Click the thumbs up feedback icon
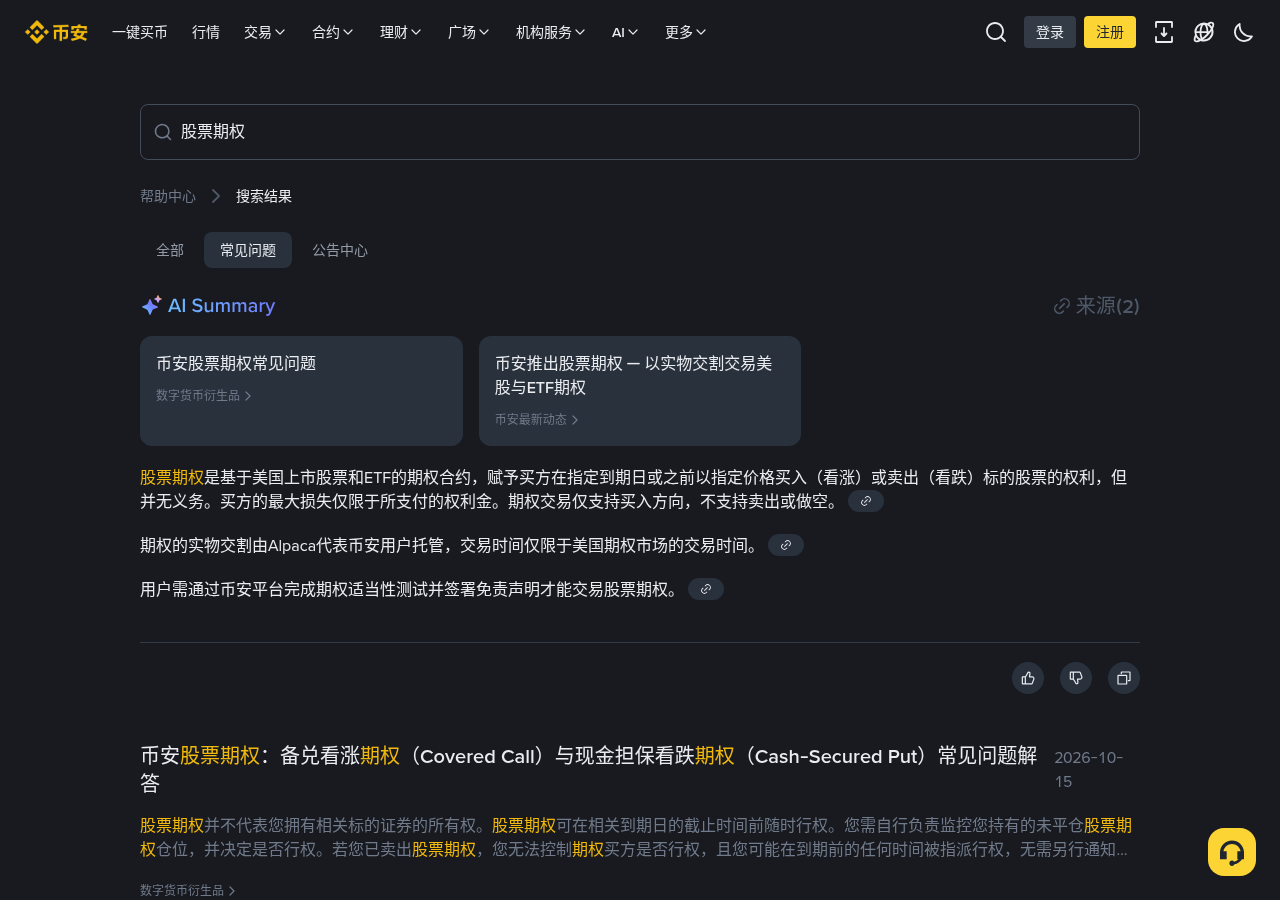1280x900 pixels. click(1028, 678)
